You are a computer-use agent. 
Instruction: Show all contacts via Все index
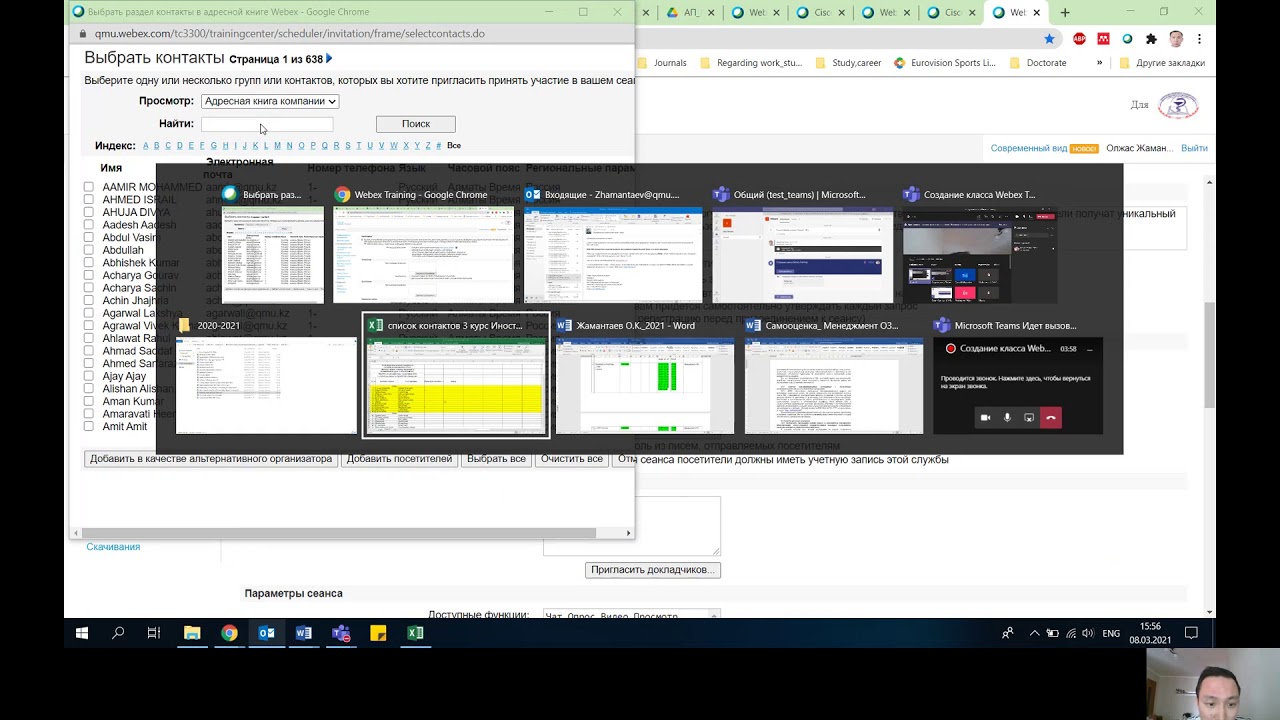click(454, 146)
